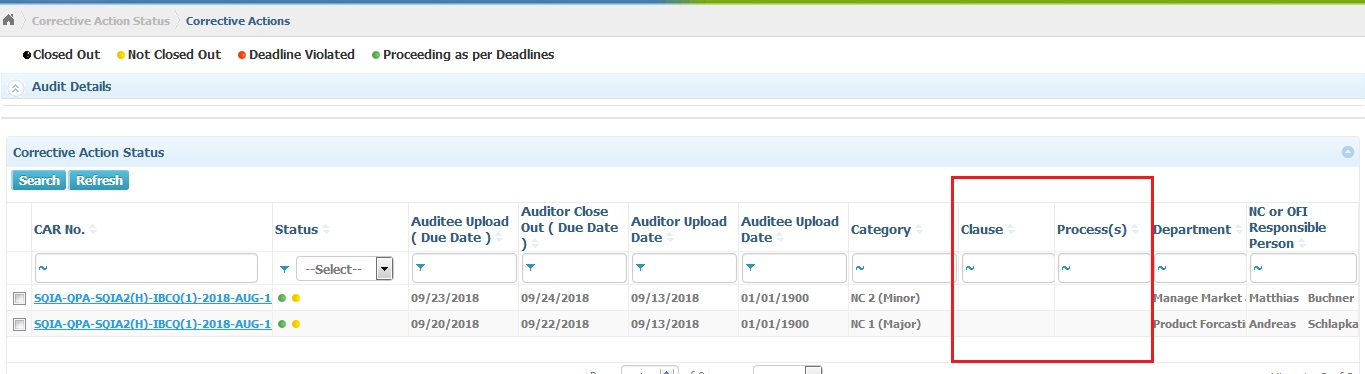
Task: Collapse the Corrective Action Status panel
Action: pos(1348,152)
